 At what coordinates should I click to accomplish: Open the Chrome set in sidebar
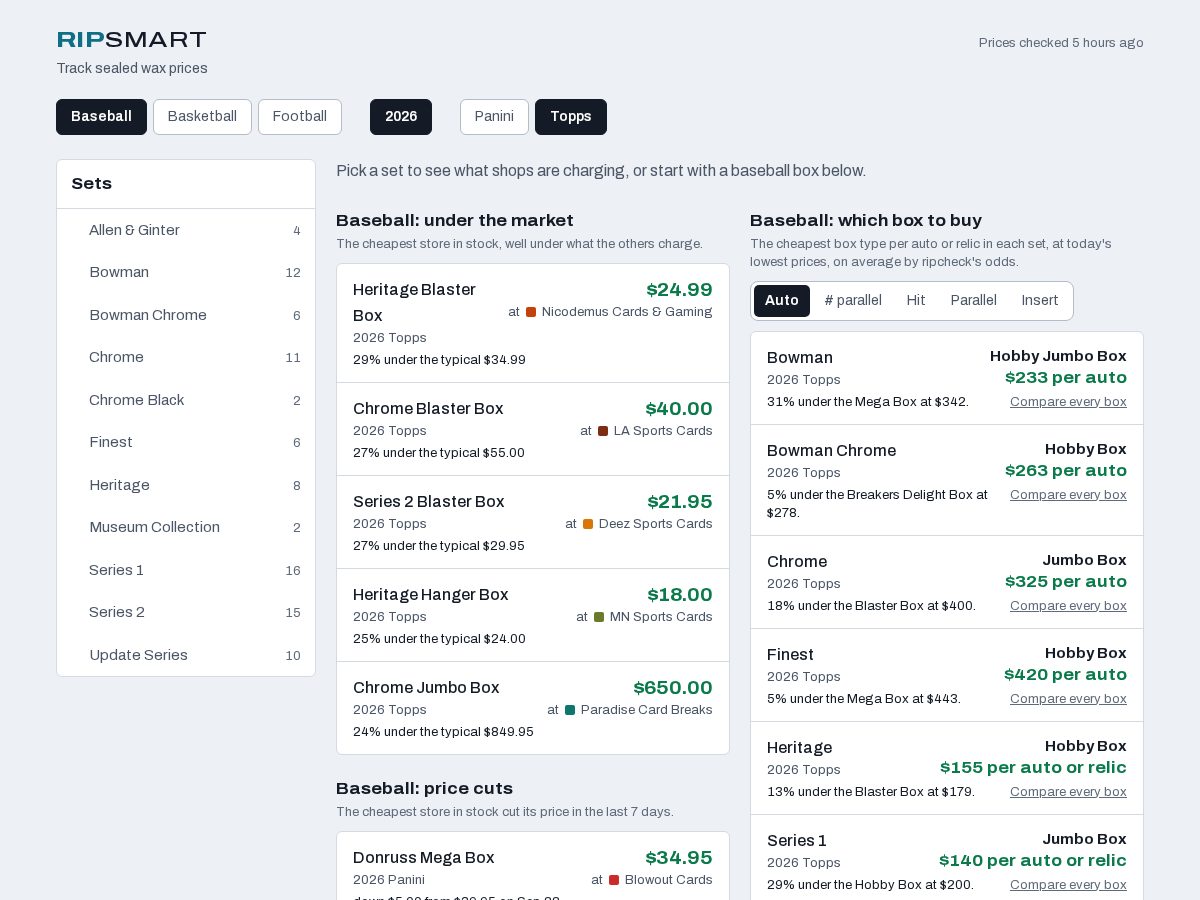(x=186, y=358)
